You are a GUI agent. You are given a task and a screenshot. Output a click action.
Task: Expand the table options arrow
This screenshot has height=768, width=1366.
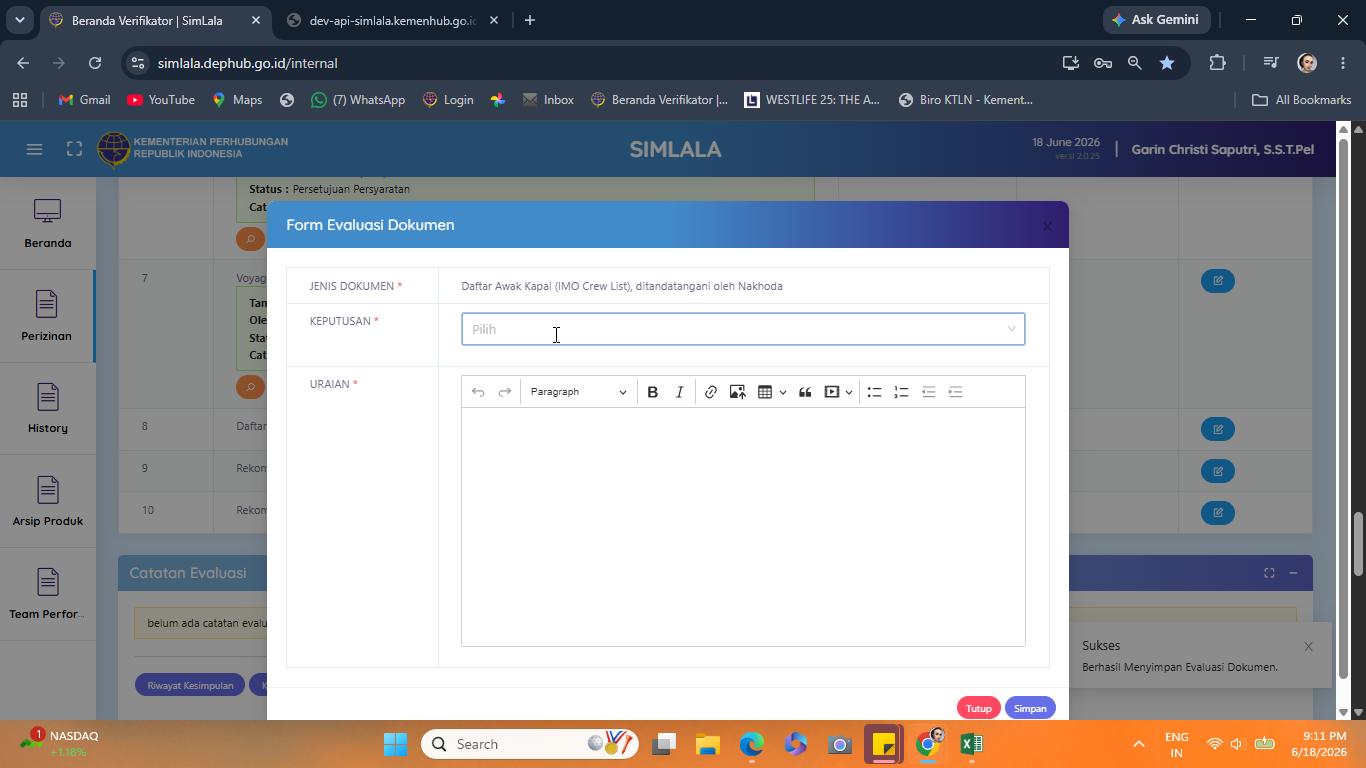tap(782, 392)
